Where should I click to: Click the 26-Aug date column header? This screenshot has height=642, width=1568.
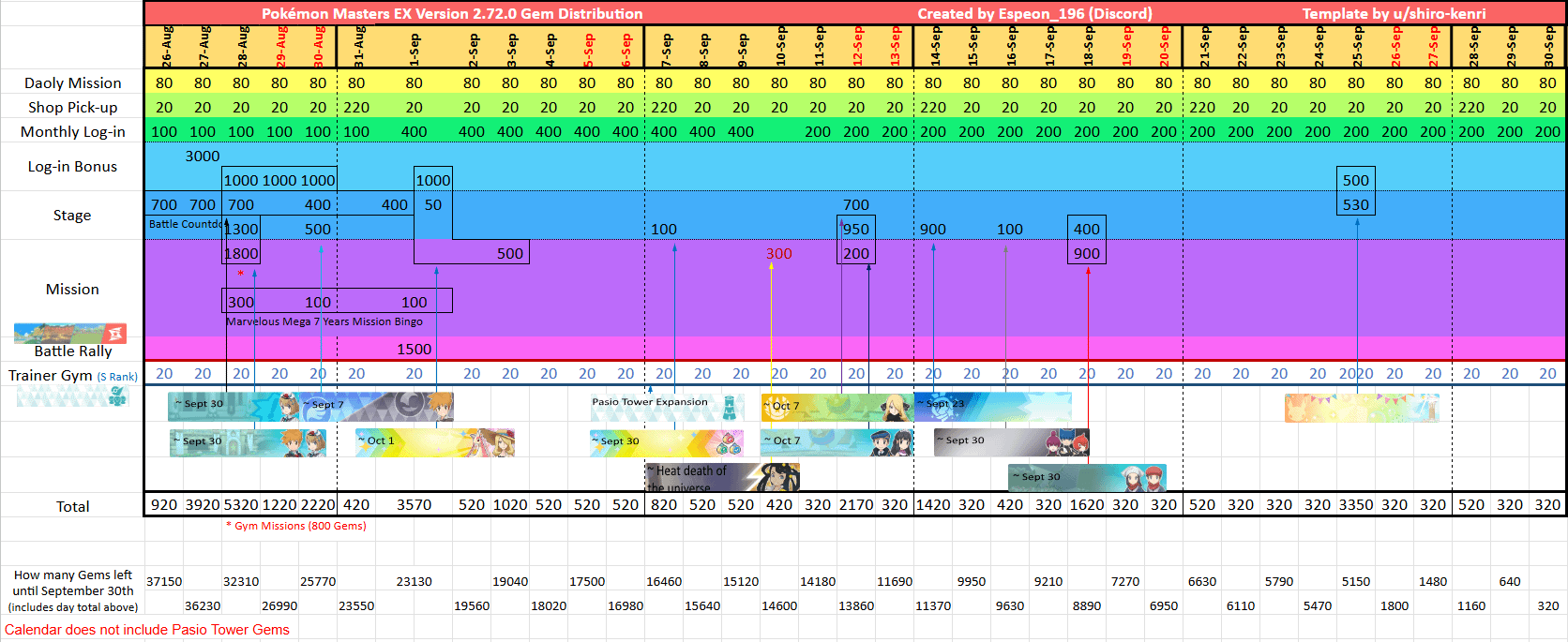pos(165,47)
